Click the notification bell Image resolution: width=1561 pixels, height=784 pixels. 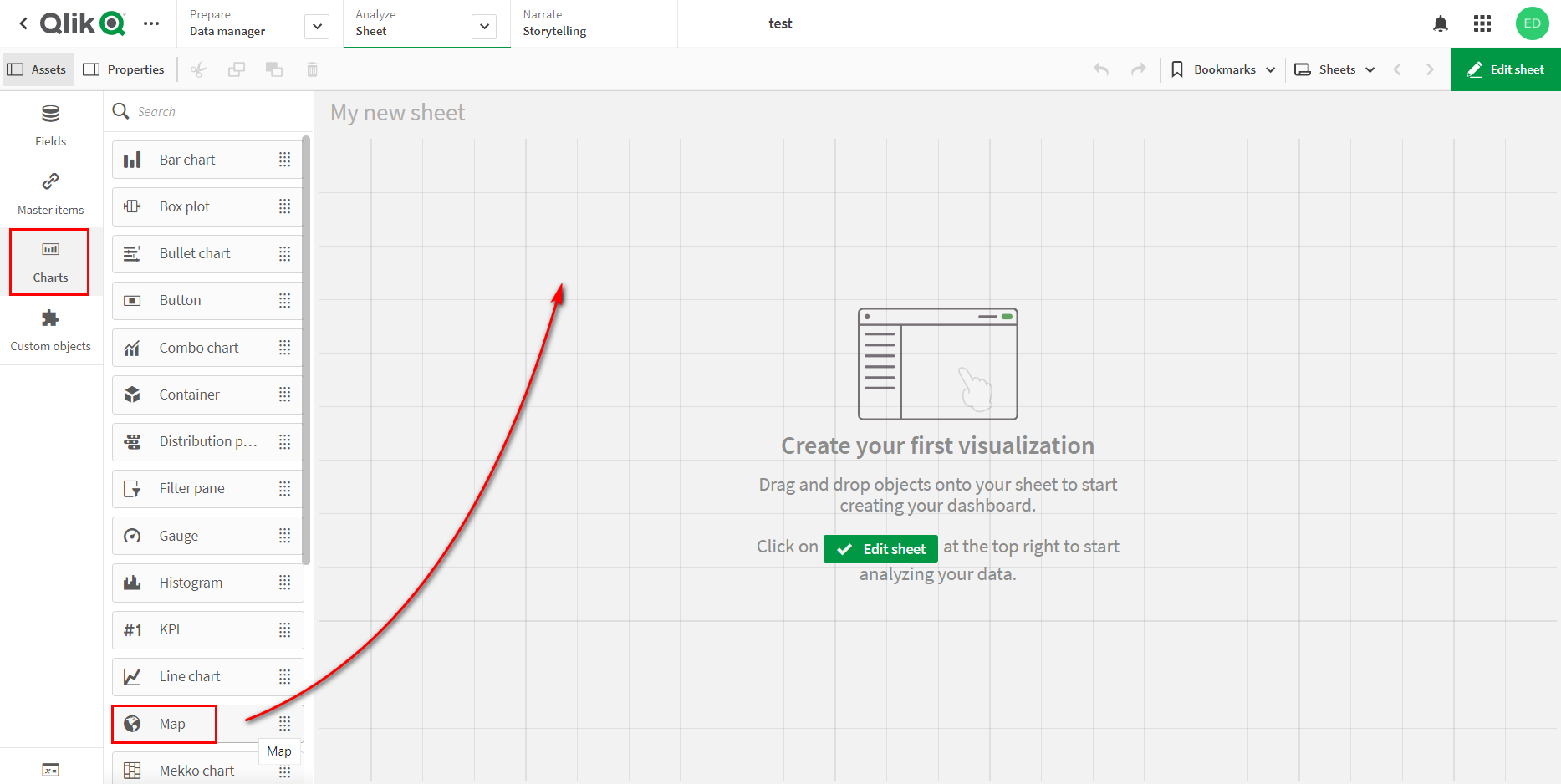click(x=1440, y=23)
